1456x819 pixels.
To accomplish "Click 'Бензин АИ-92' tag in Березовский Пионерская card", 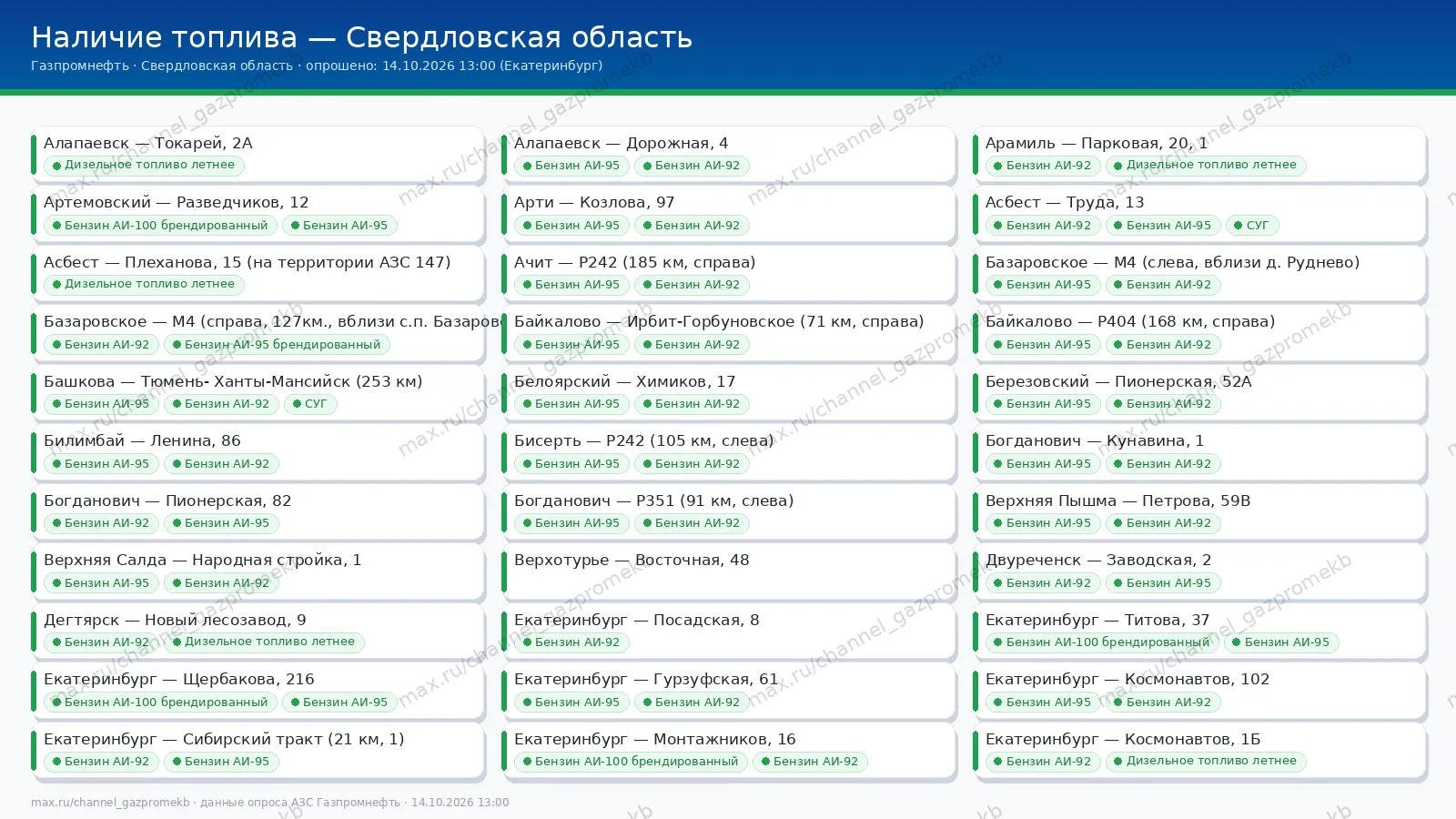I will pos(1163,404).
